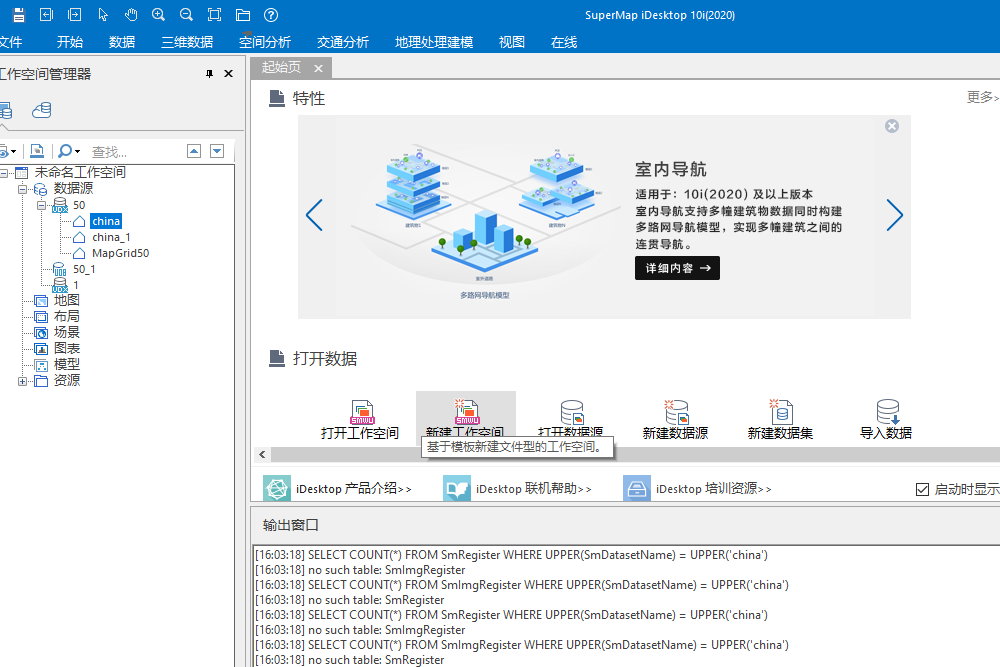1000x667 pixels.
Task: Select the china_1 dataset
Action: (x=111, y=237)
